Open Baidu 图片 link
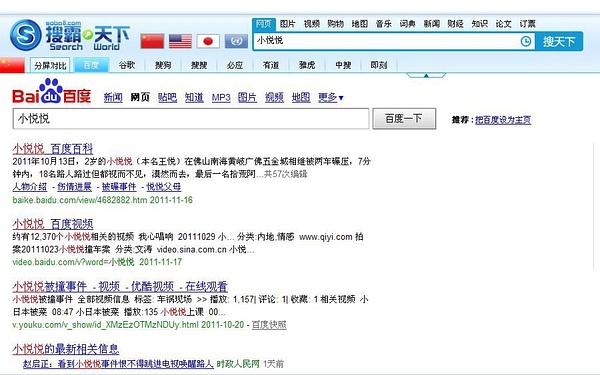Screen dimensions: 600x375 [x=247, y=98]
